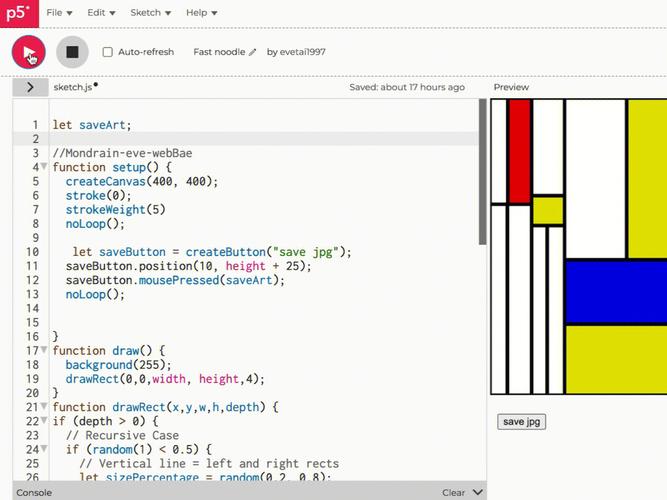Click the pencil icon to rename sketch

(x=253, y=52)
